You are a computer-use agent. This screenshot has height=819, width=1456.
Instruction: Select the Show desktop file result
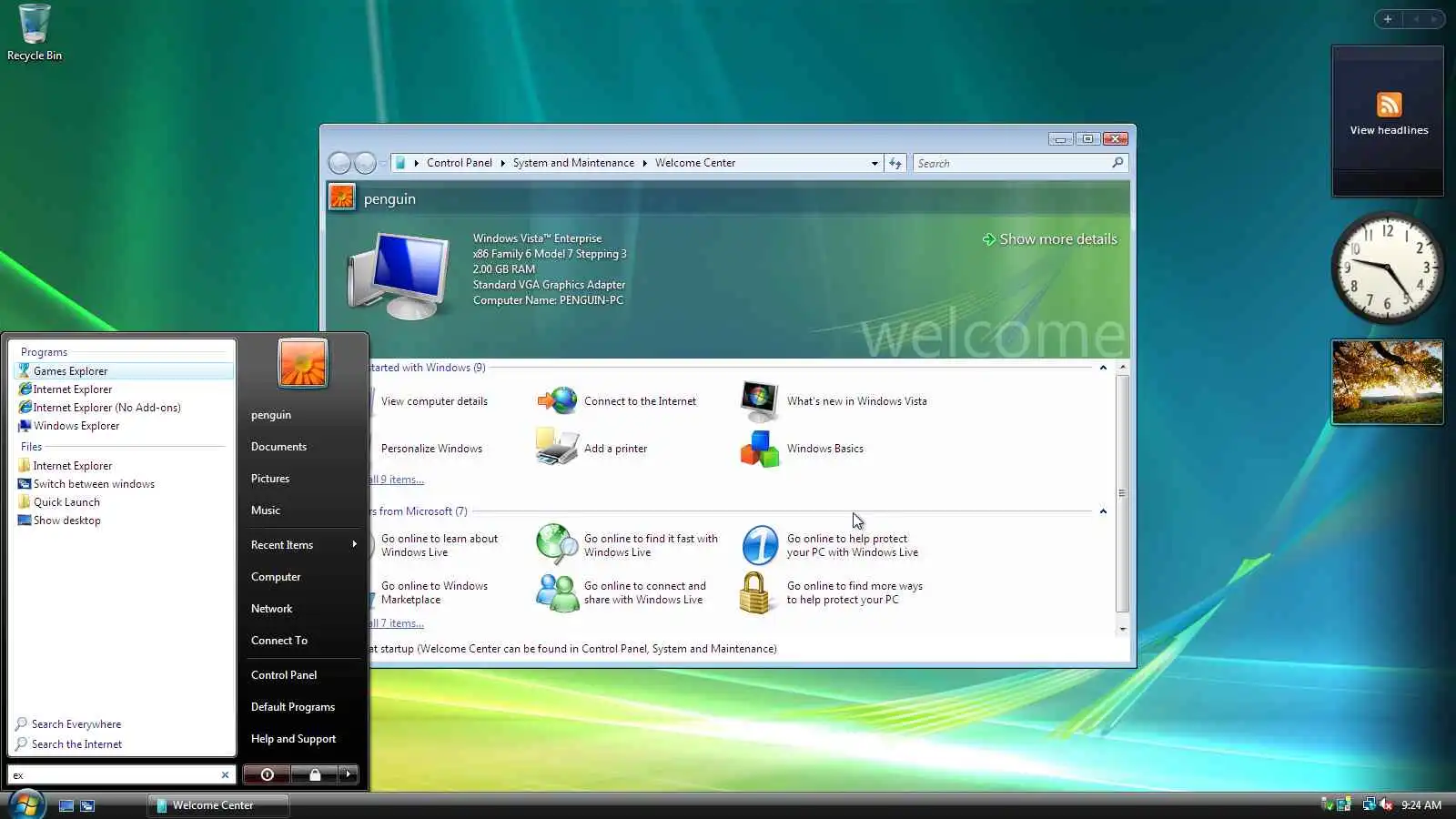pyautogui.click(x=59, y=521)
